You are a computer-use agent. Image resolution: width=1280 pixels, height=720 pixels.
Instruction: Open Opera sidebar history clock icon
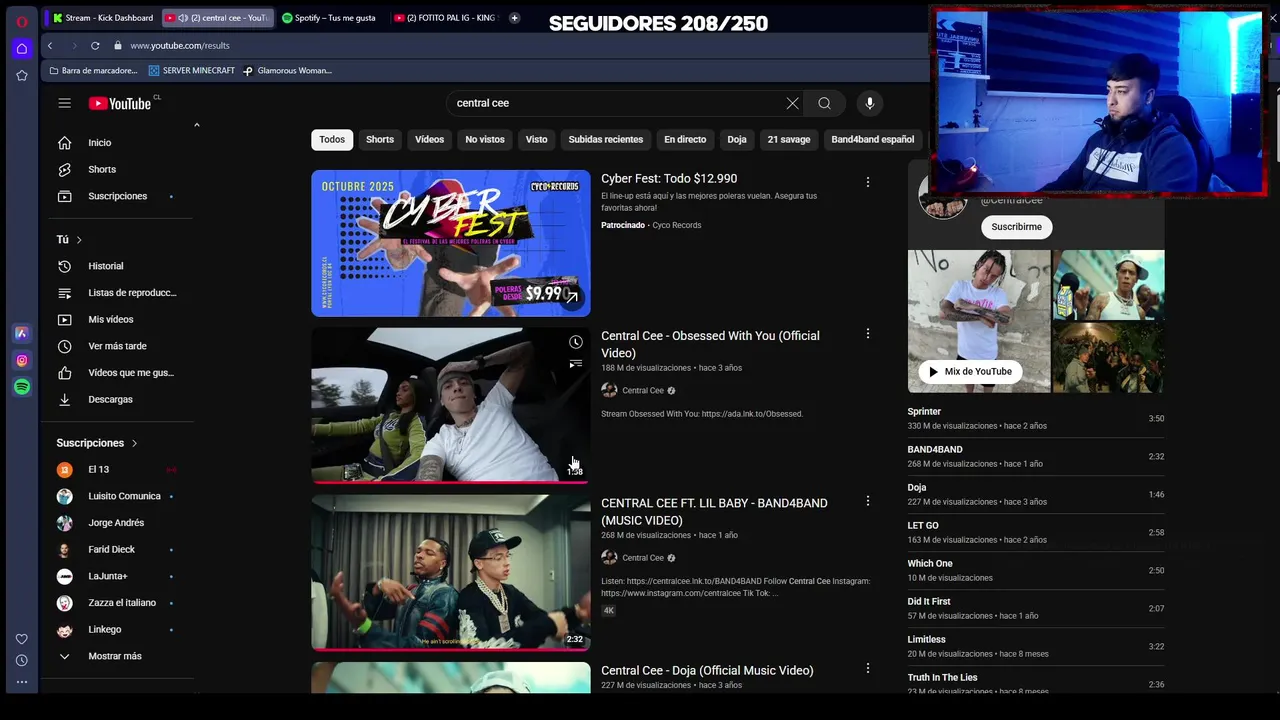21,660
